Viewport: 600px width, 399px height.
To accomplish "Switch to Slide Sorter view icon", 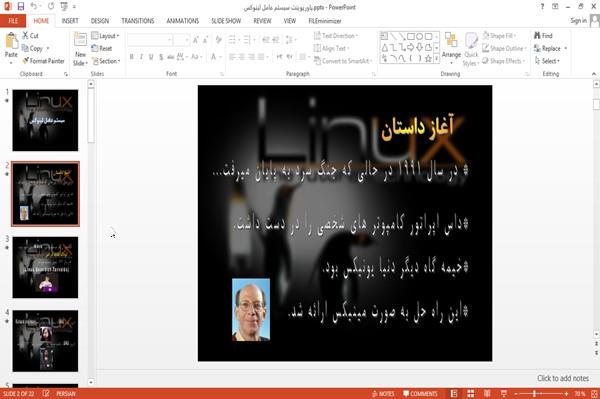I will 471,394.
